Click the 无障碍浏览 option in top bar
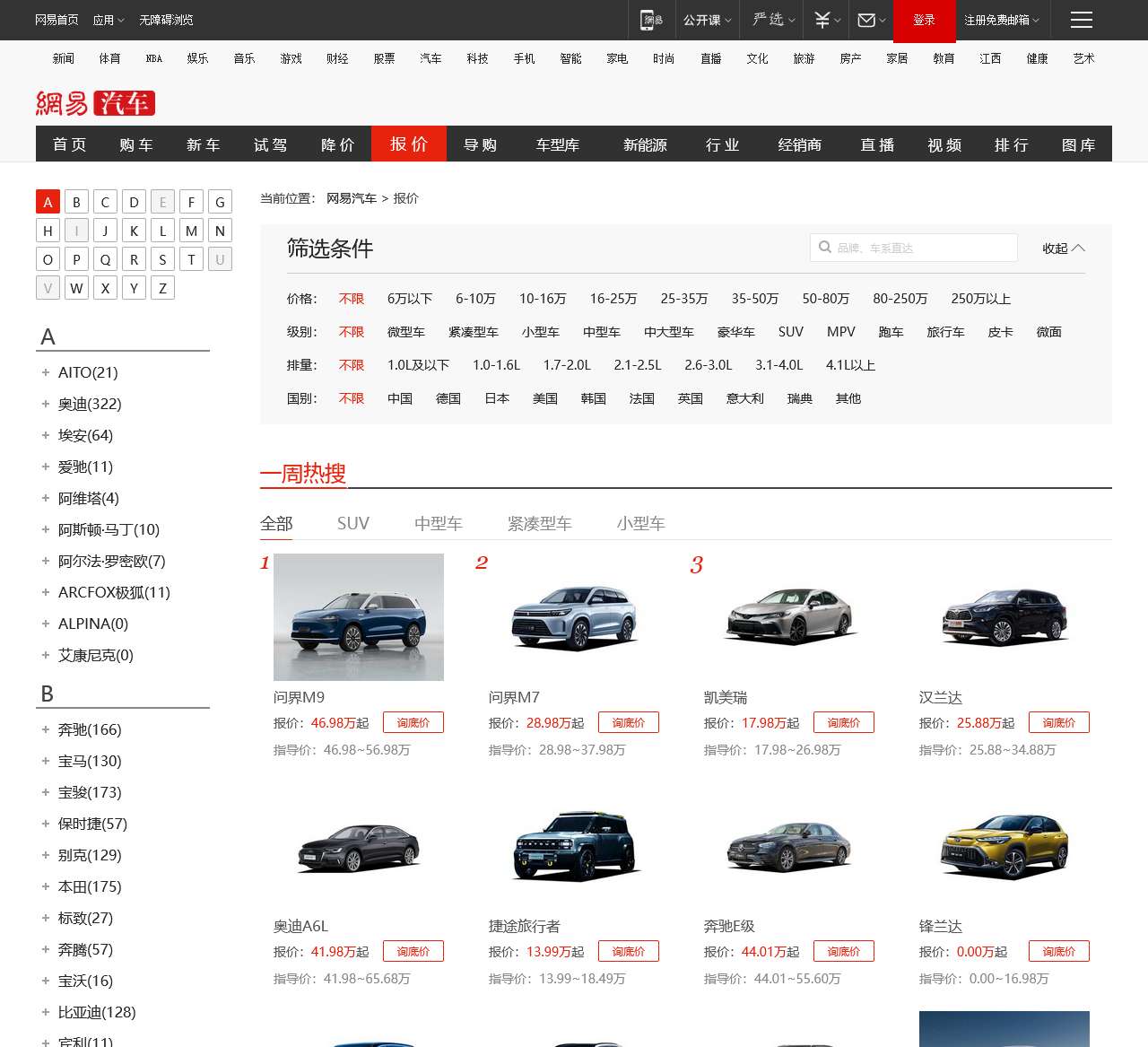Image resolution: width=1148 pixels, height=1047 pixels. (164, 19)
